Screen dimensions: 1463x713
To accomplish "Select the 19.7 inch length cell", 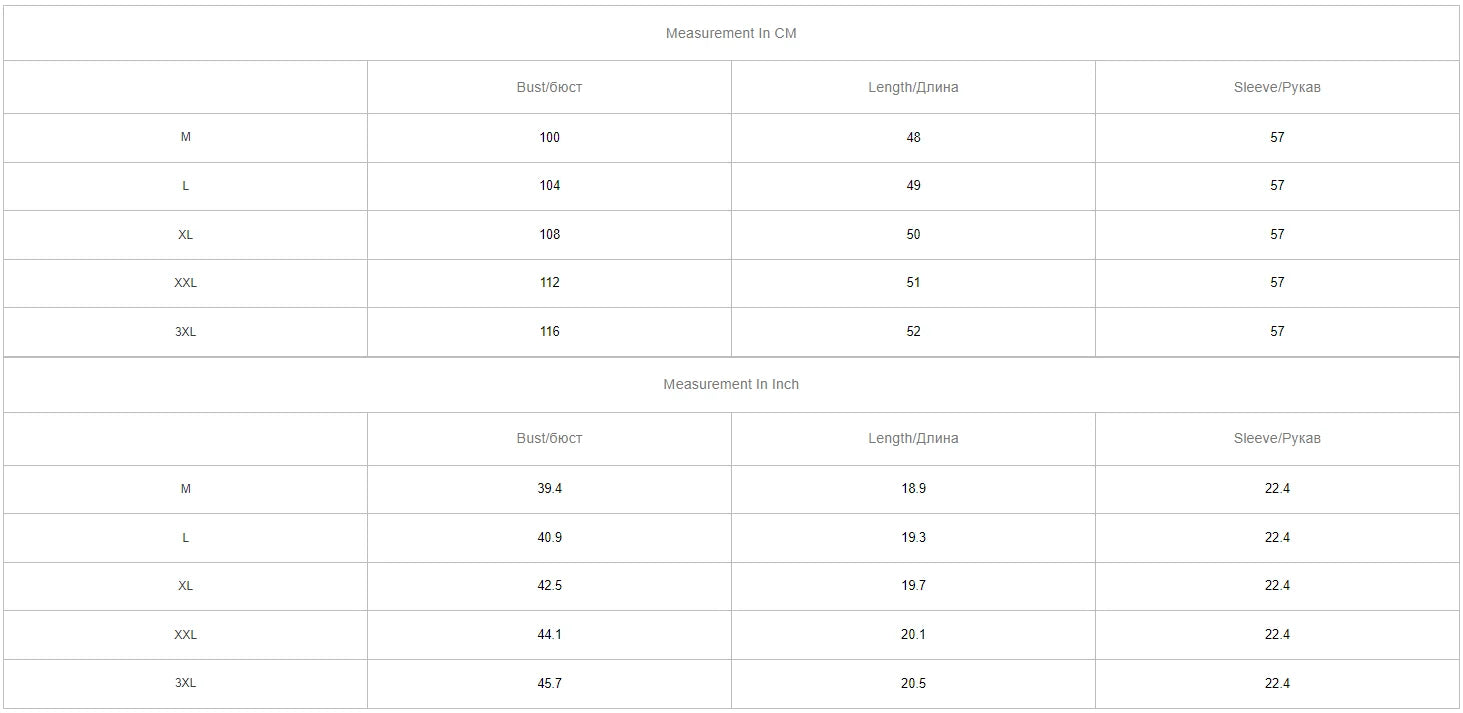I will tap(913, 585).
